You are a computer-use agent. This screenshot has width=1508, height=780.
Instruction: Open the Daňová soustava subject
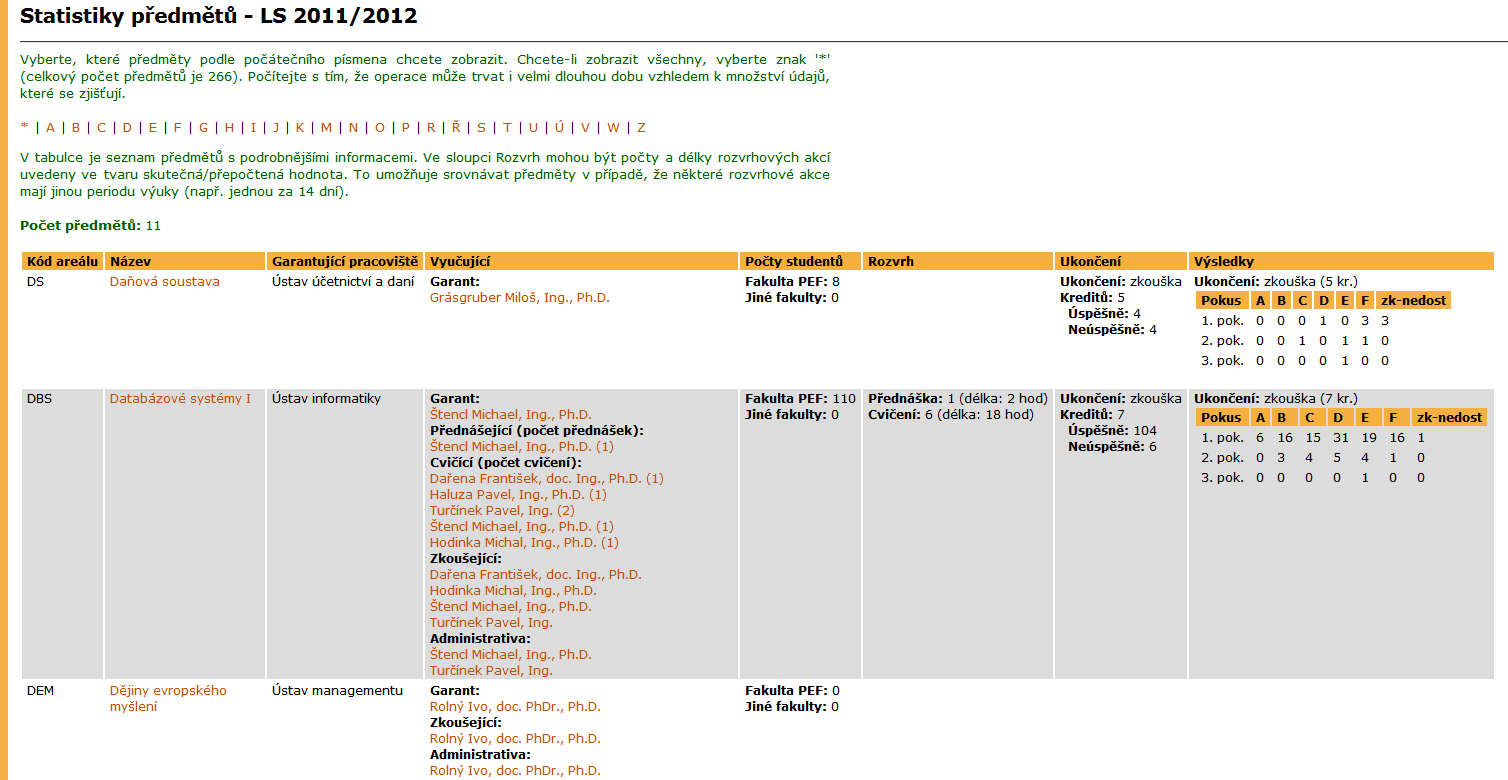164,282
